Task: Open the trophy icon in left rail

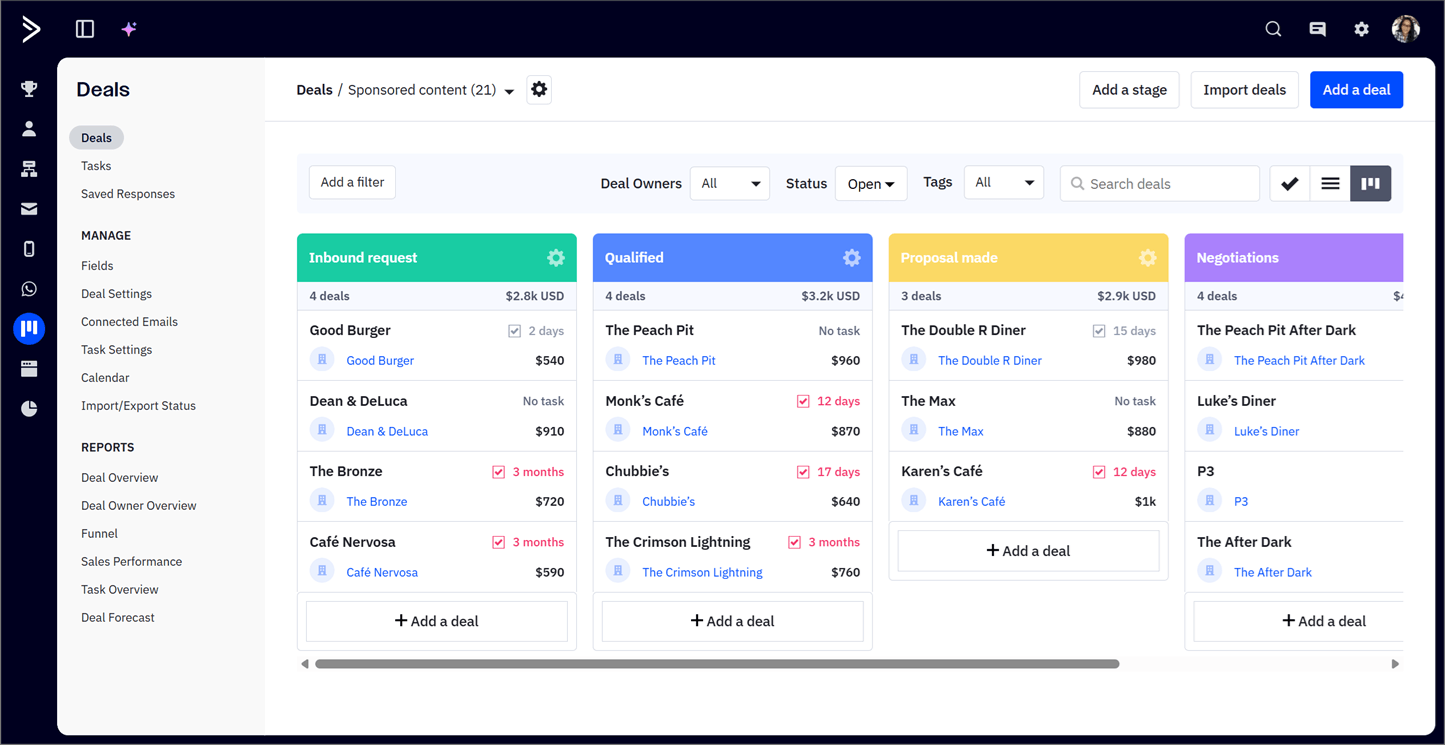Action: click(x=29, y=89)
